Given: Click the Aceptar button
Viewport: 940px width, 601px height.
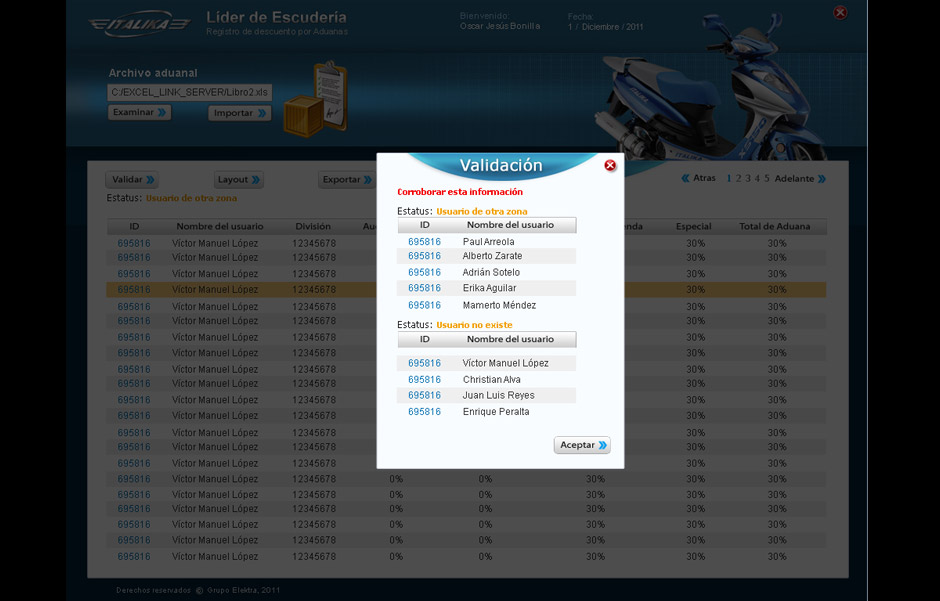Looking at the screenshot, I should point(582,445).
